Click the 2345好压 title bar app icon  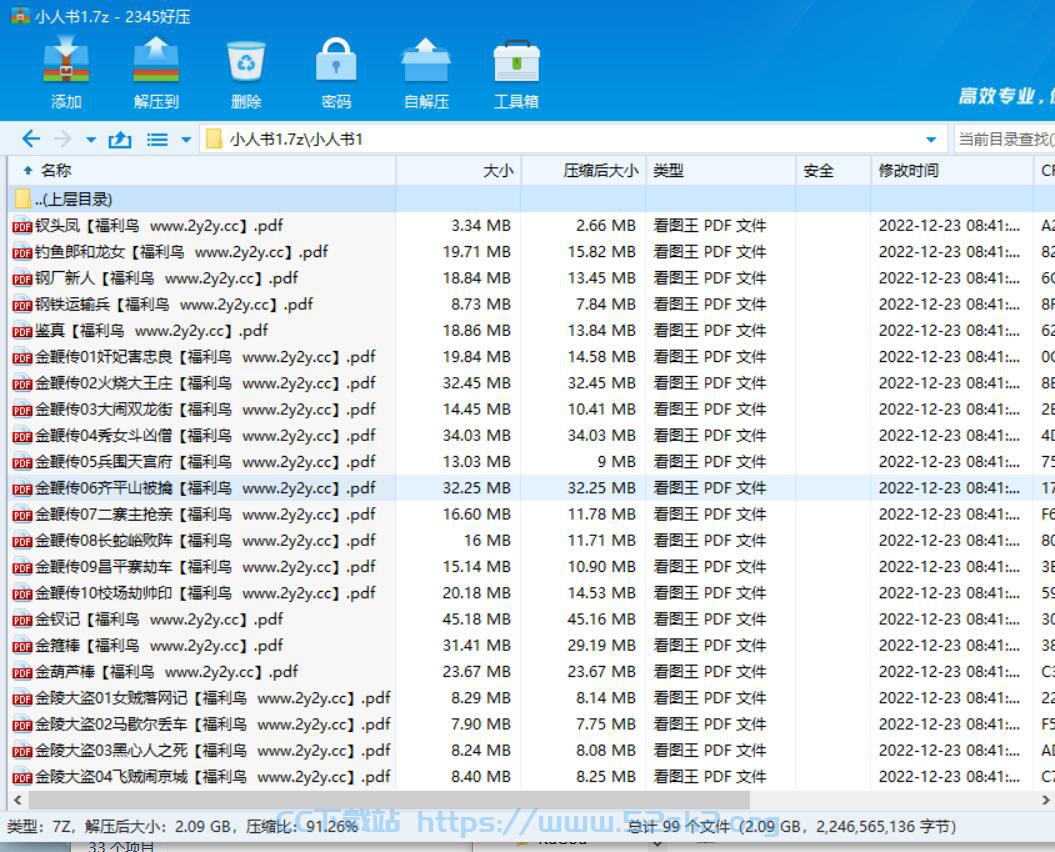(x=20, y=15)
